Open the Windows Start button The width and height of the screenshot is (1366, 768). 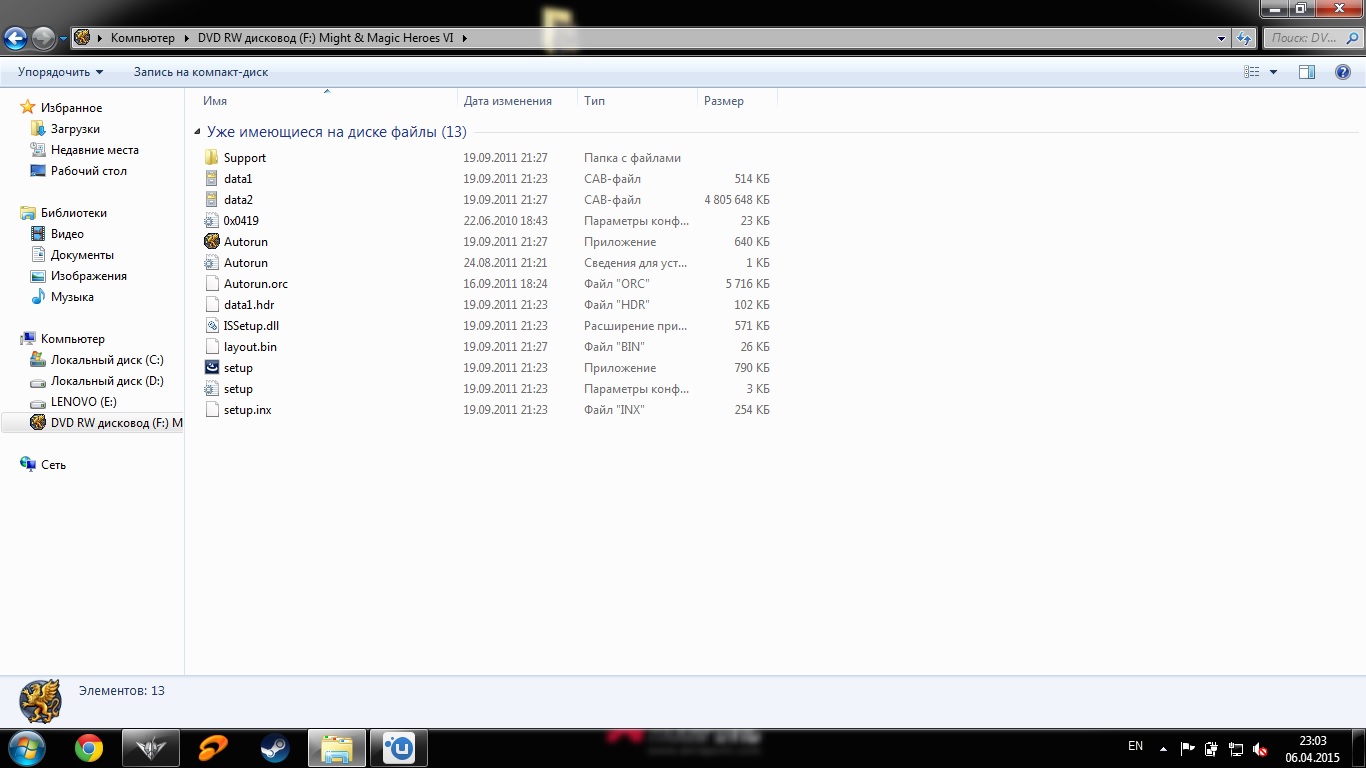click(25, 747)
